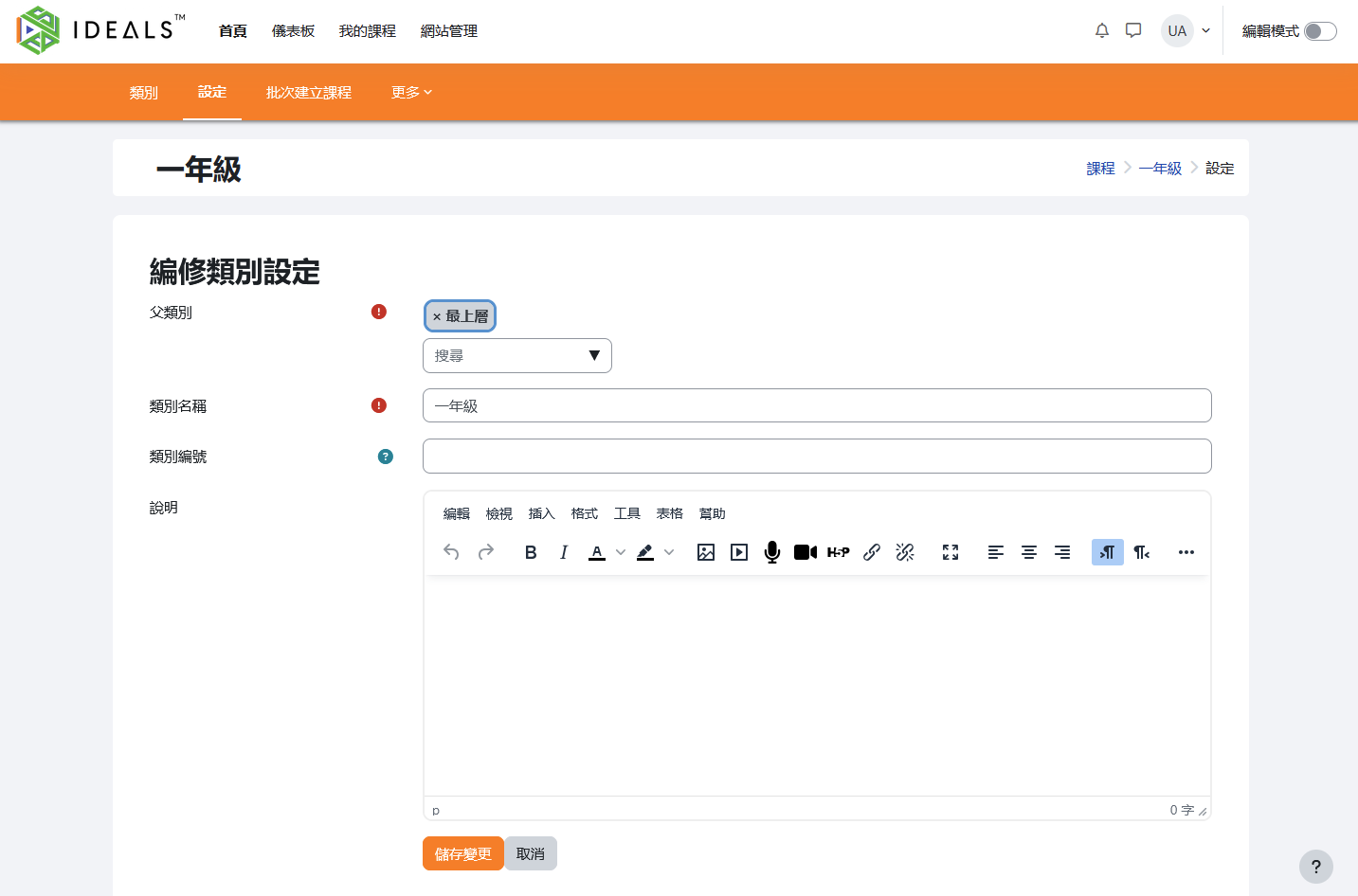Open the notifications bell icon
Screen dimensions: 1358x896
(x=1101, y=31)
